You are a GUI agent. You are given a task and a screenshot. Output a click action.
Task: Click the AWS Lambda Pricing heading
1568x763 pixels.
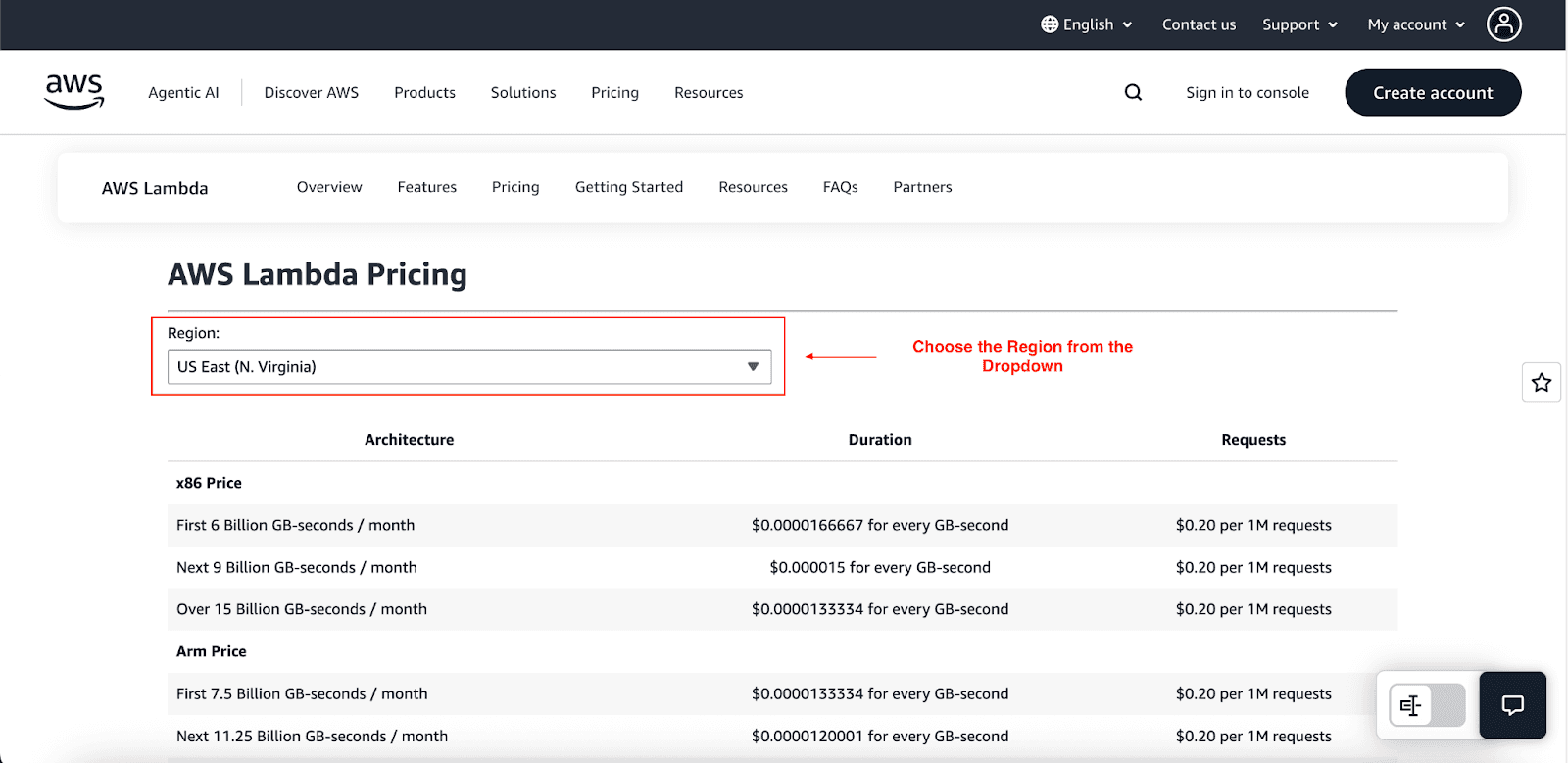[x=318, y=275]
